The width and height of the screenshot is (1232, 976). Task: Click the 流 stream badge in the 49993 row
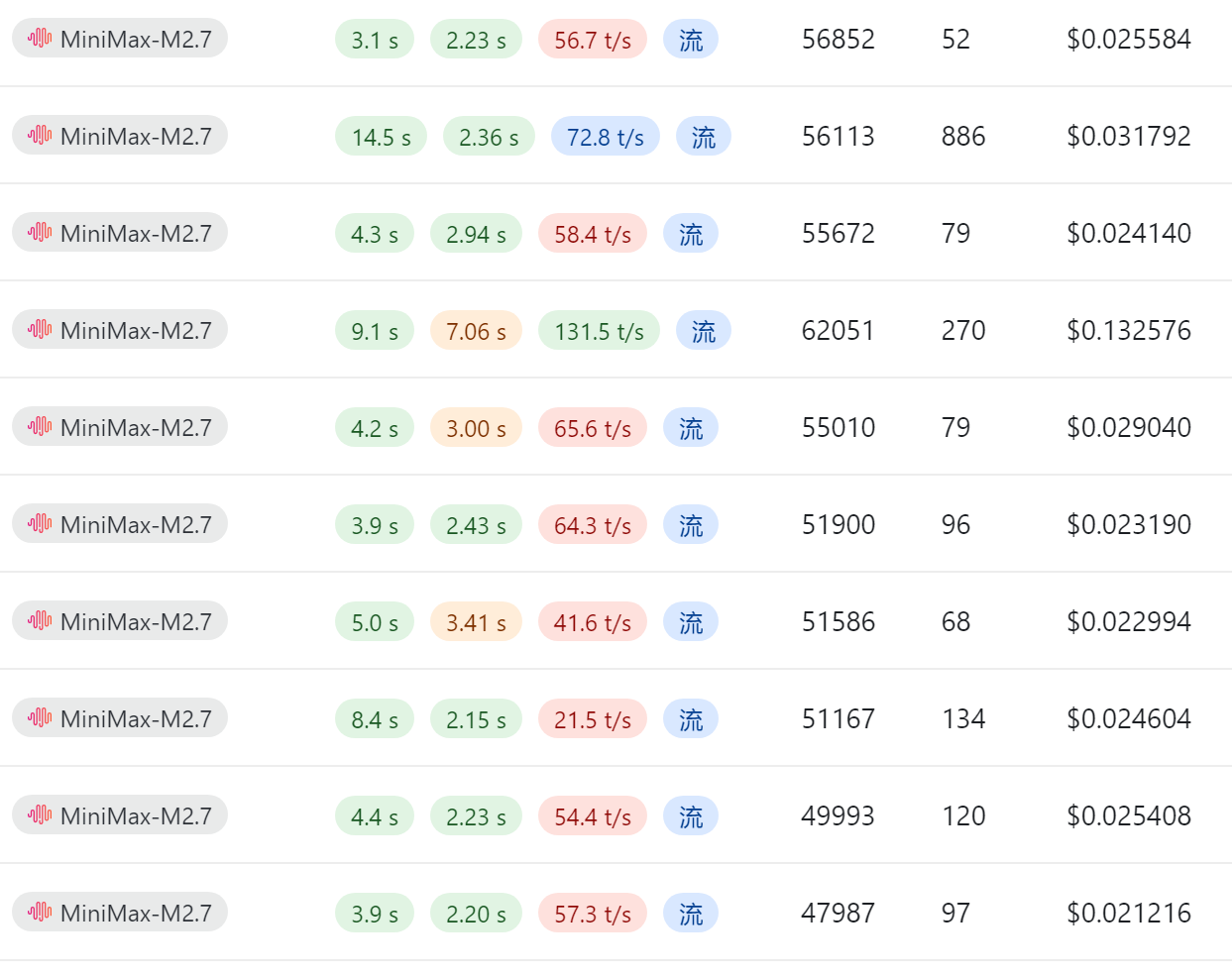(691, 816)
